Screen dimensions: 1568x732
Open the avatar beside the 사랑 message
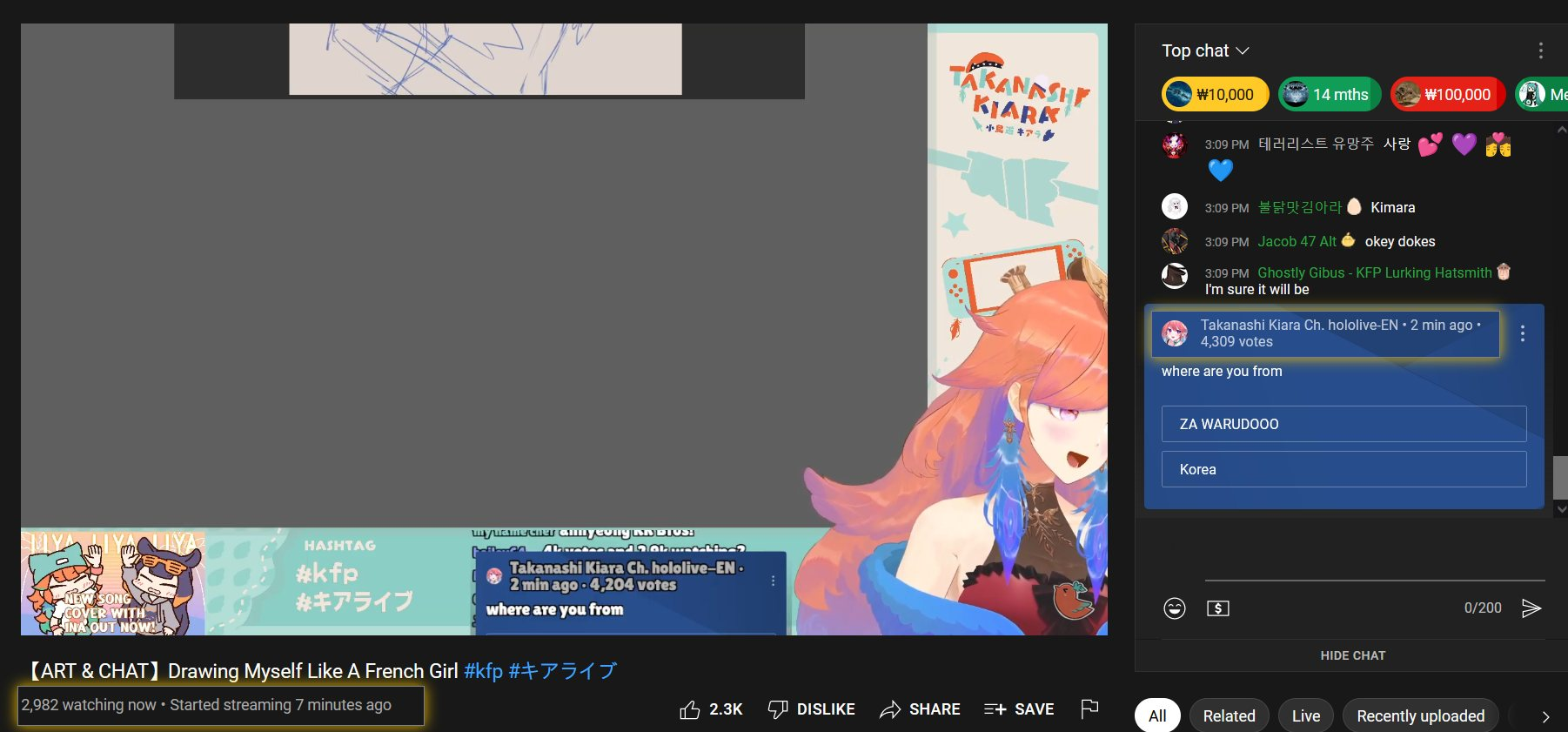point(1175,144)
